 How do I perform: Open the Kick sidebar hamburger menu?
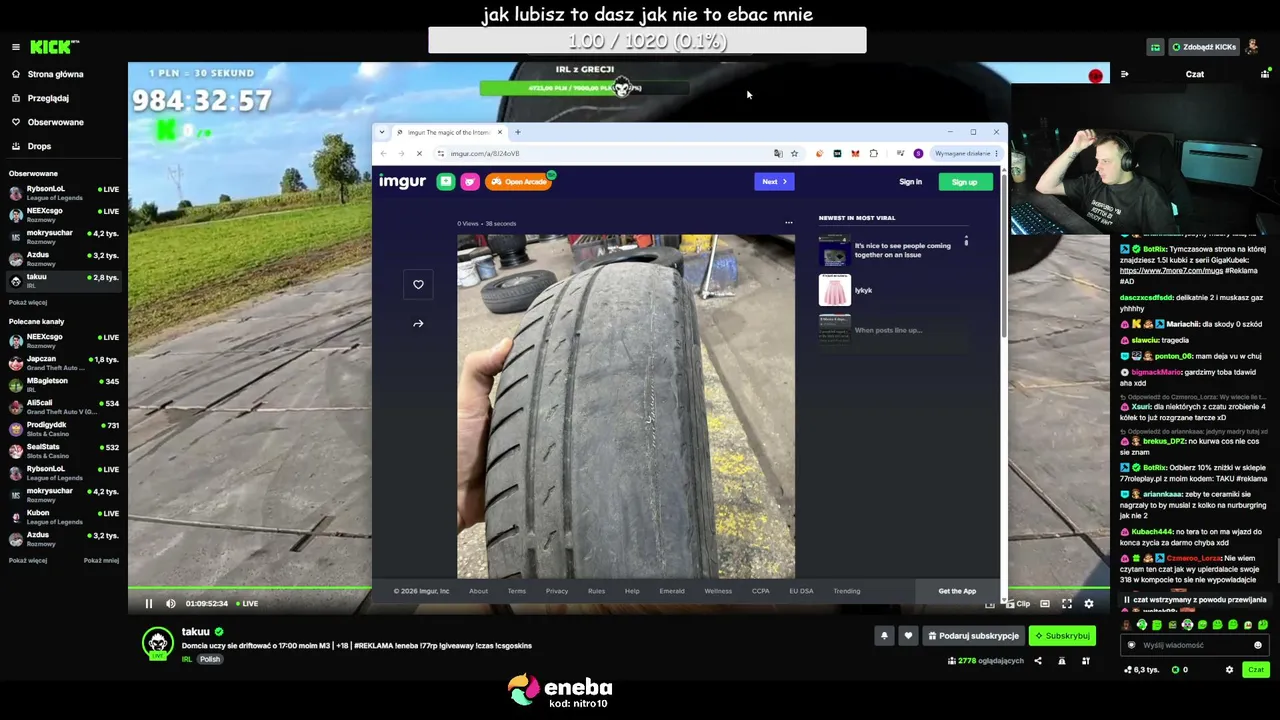point(16,47)
